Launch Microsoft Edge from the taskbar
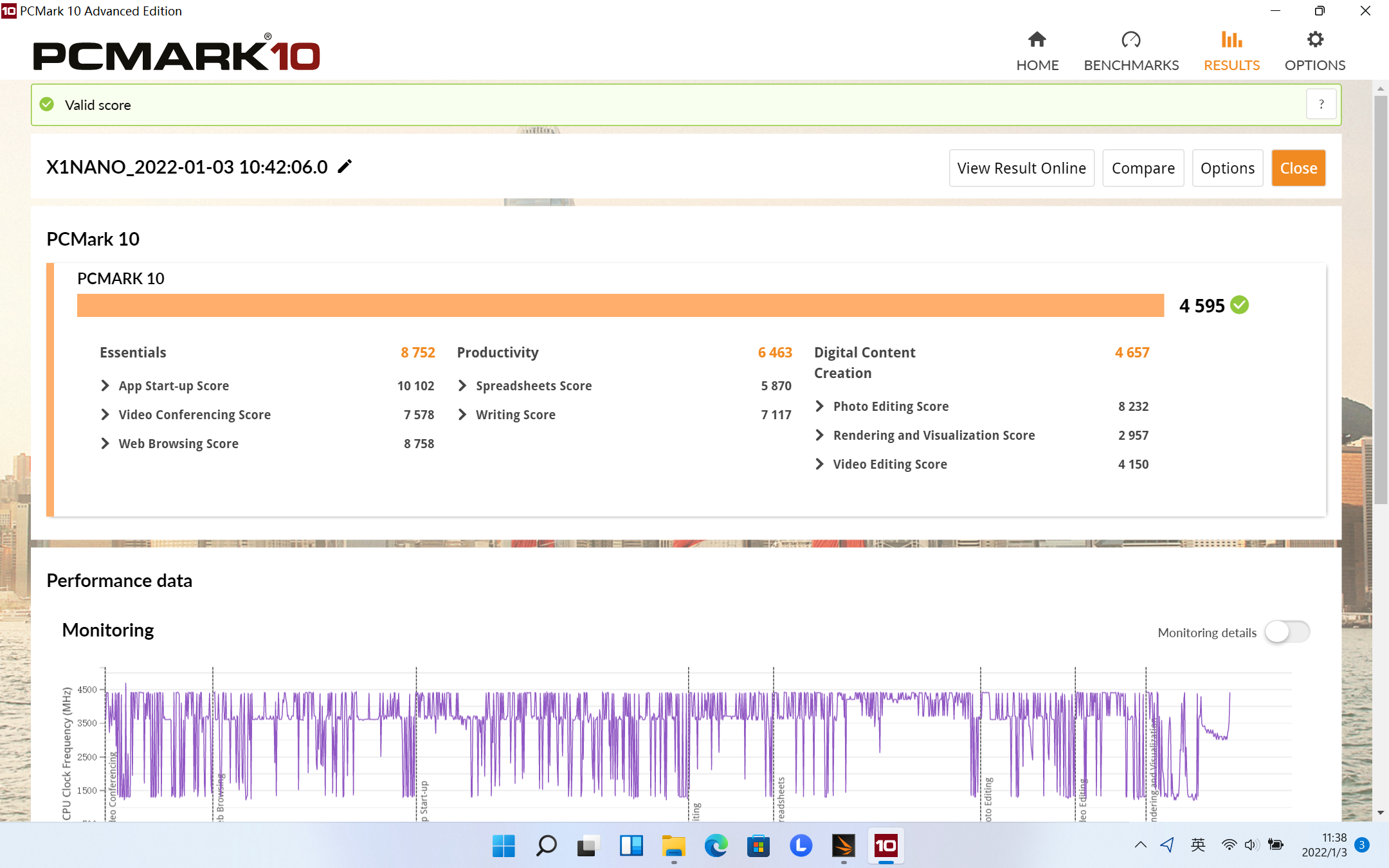1389x868 pixels. 716,845
